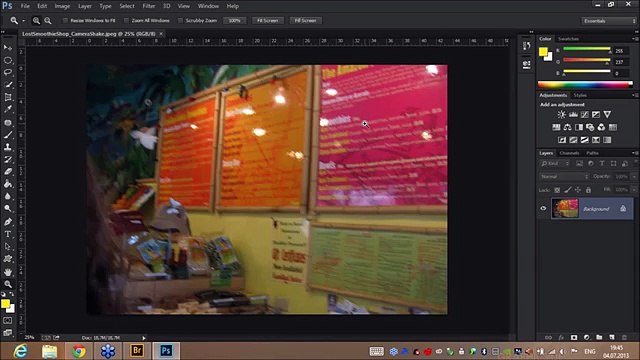Select the Quick Selection tool
640x360 pixels.
(8, 85)
